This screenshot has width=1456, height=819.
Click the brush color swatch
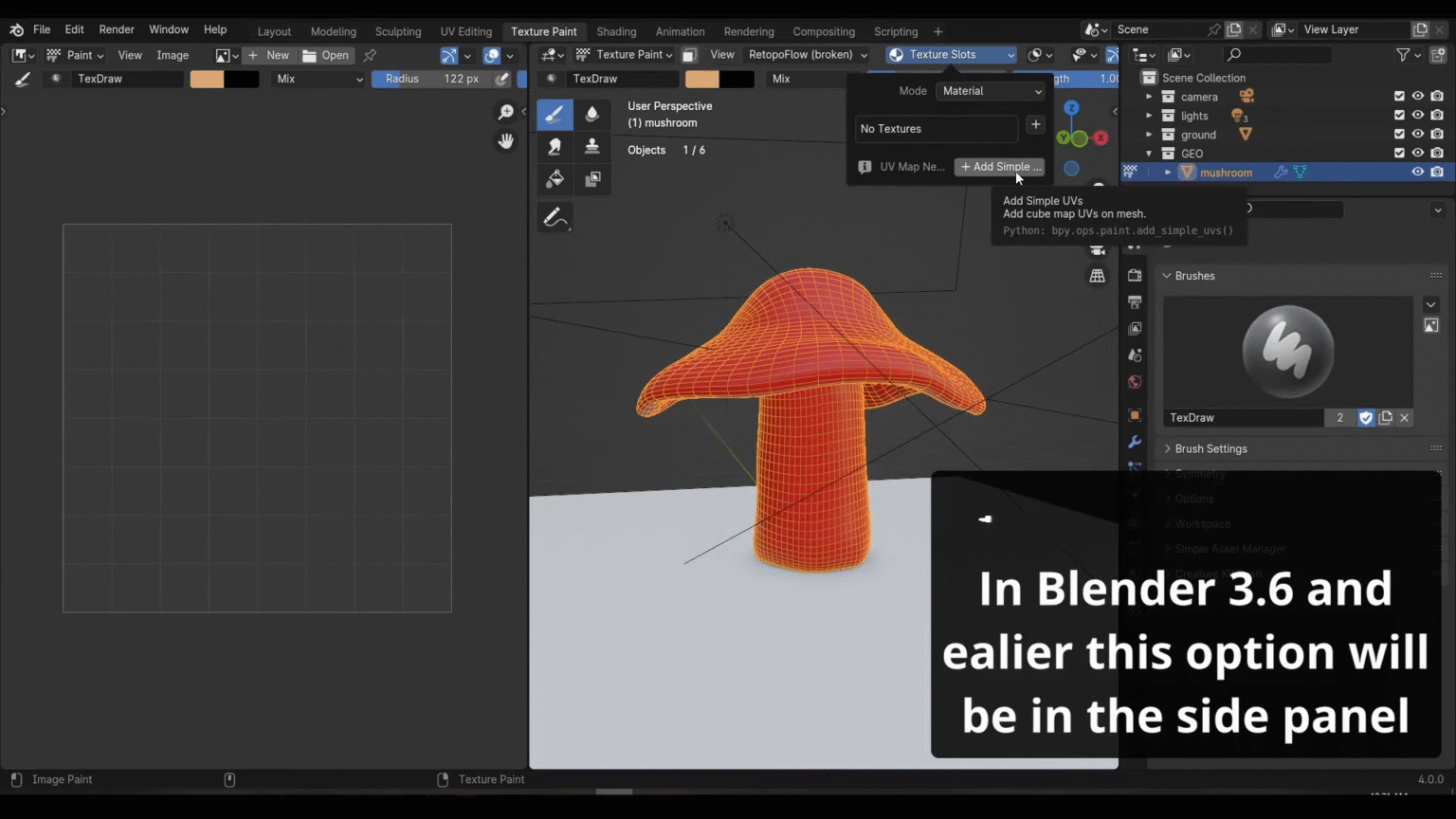(x=207, y=79)
